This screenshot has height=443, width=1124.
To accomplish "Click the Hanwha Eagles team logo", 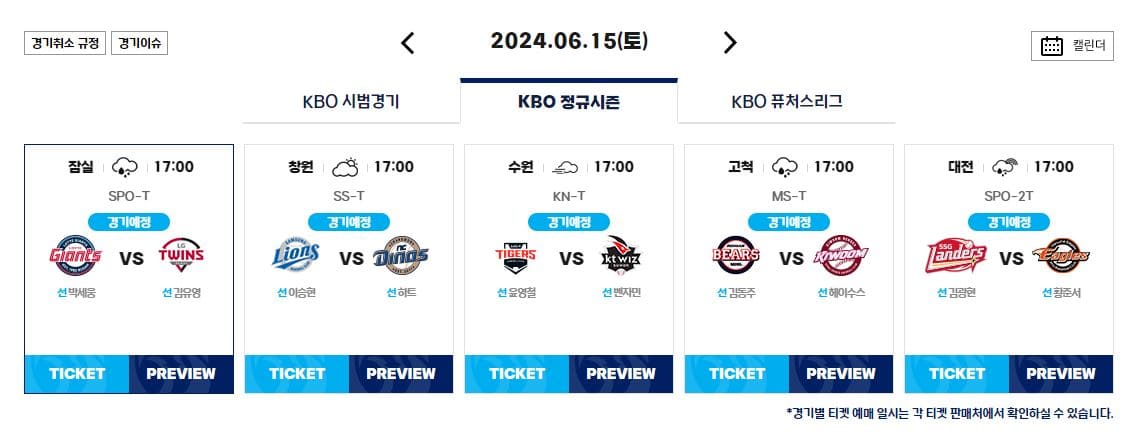I will 1062,256.
